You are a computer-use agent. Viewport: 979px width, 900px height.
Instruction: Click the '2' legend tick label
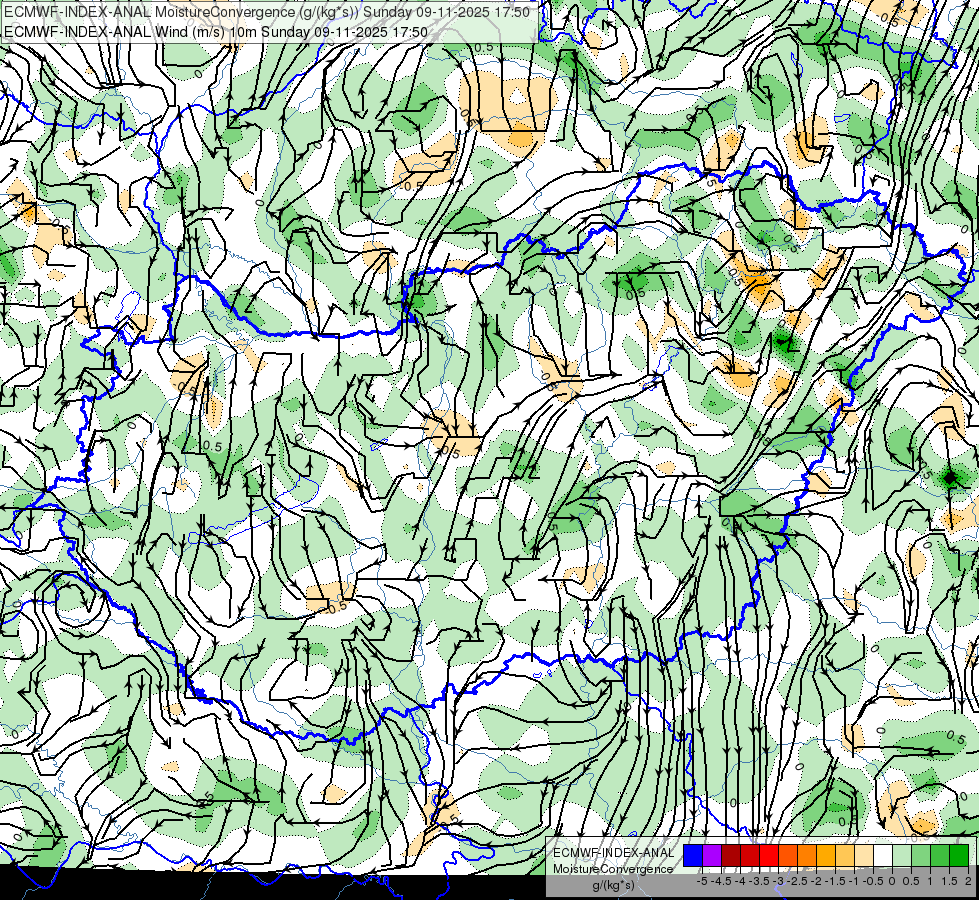[x=968, y=881]
